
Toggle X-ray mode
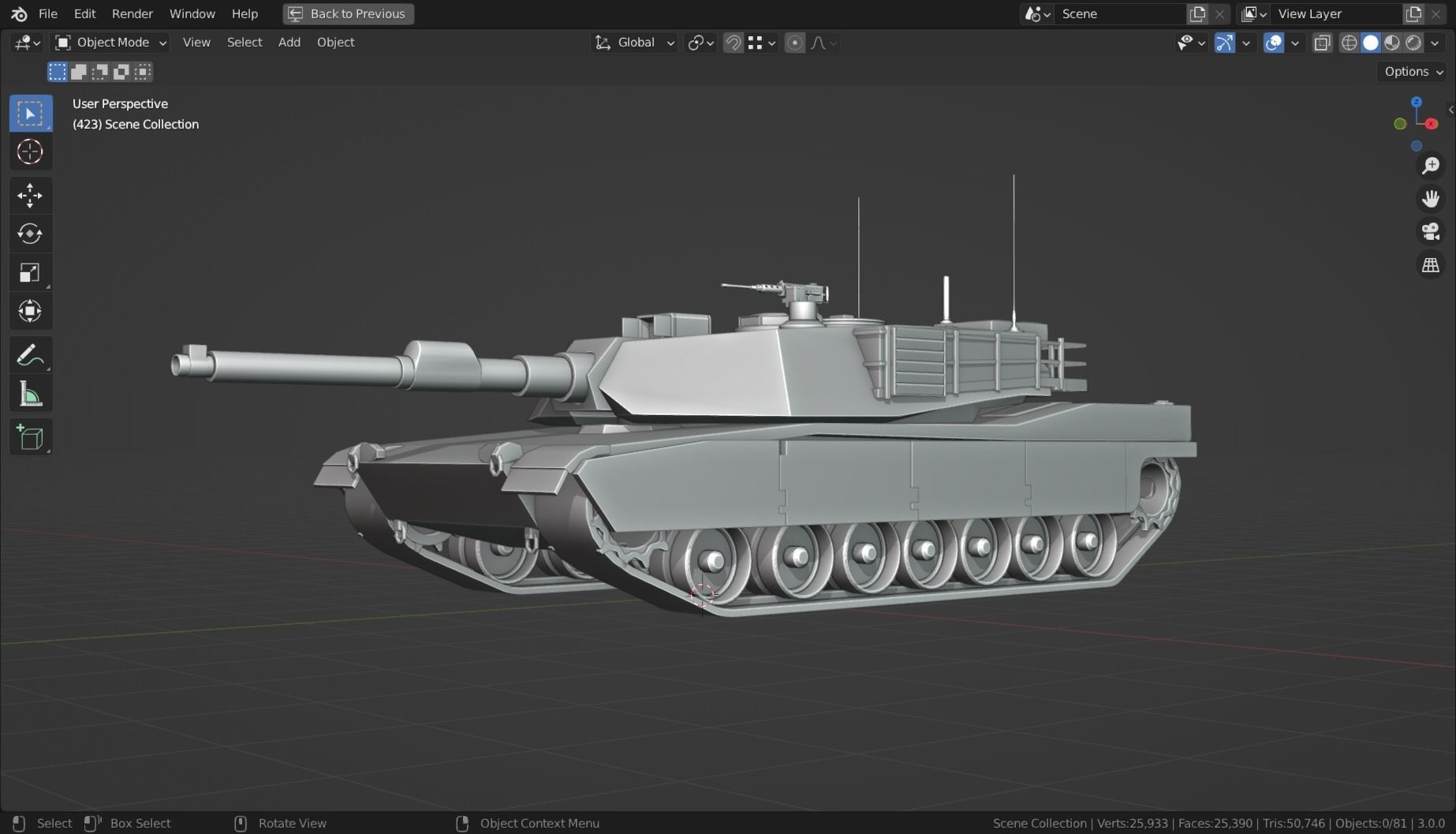click(1323, 43)
